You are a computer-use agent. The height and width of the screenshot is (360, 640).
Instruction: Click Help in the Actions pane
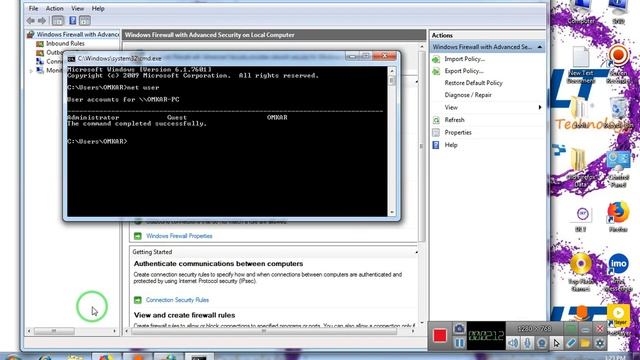(451, 145)
